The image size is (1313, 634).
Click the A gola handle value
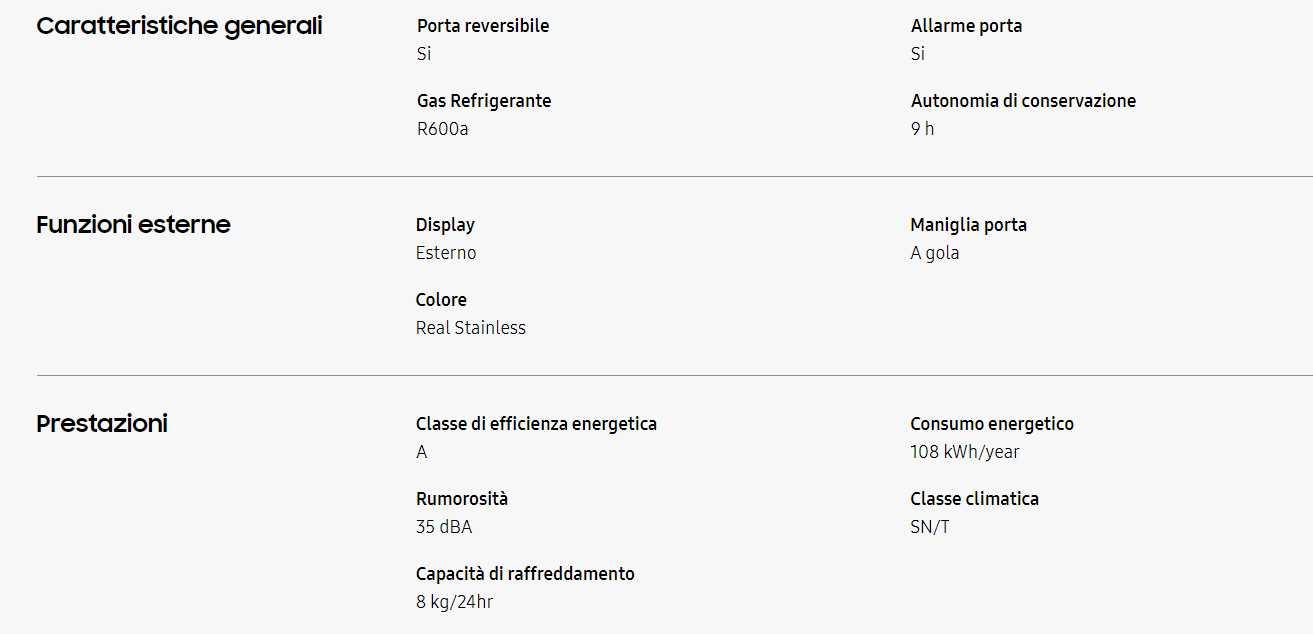[x=934, y=253]
